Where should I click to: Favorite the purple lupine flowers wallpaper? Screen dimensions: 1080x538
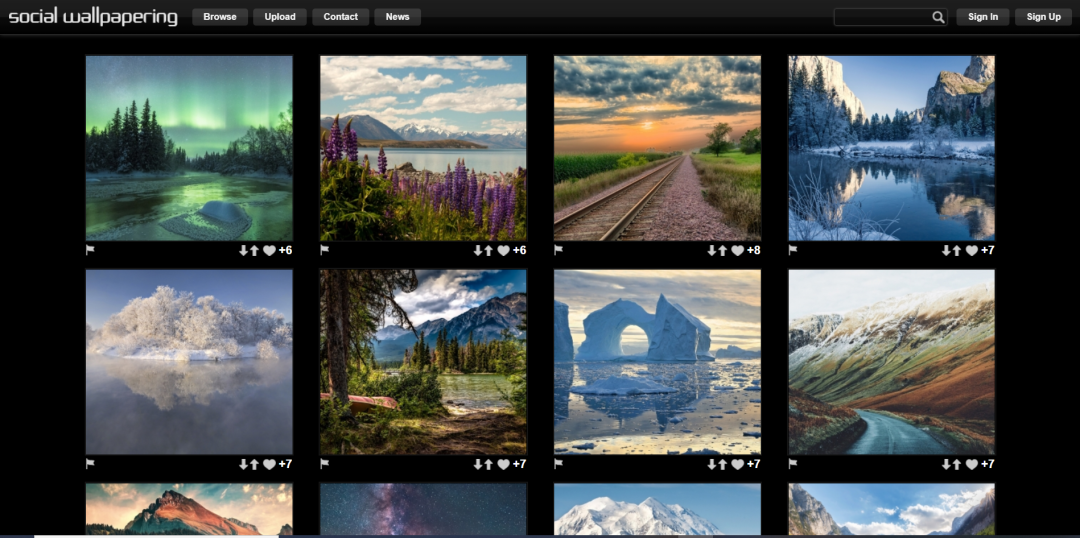point(503,251)
